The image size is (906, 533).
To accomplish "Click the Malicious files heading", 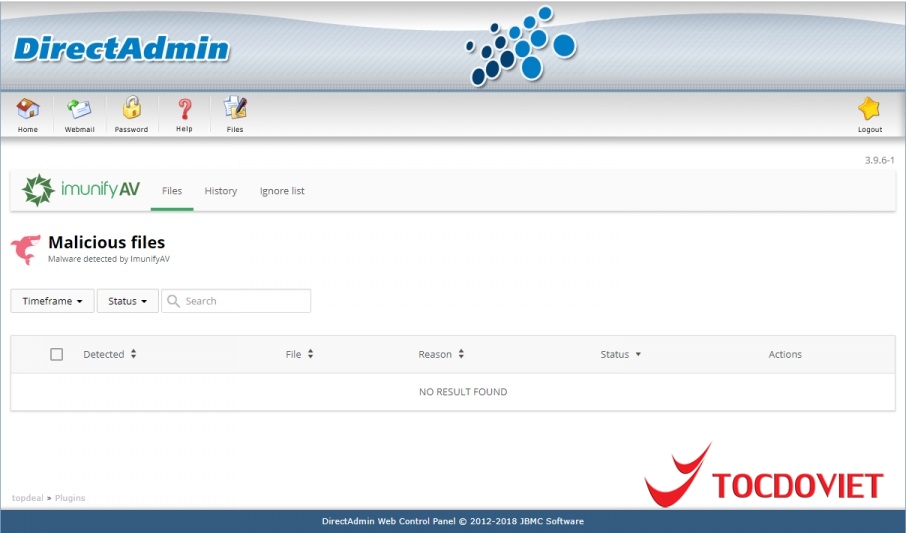I will 106,242.
